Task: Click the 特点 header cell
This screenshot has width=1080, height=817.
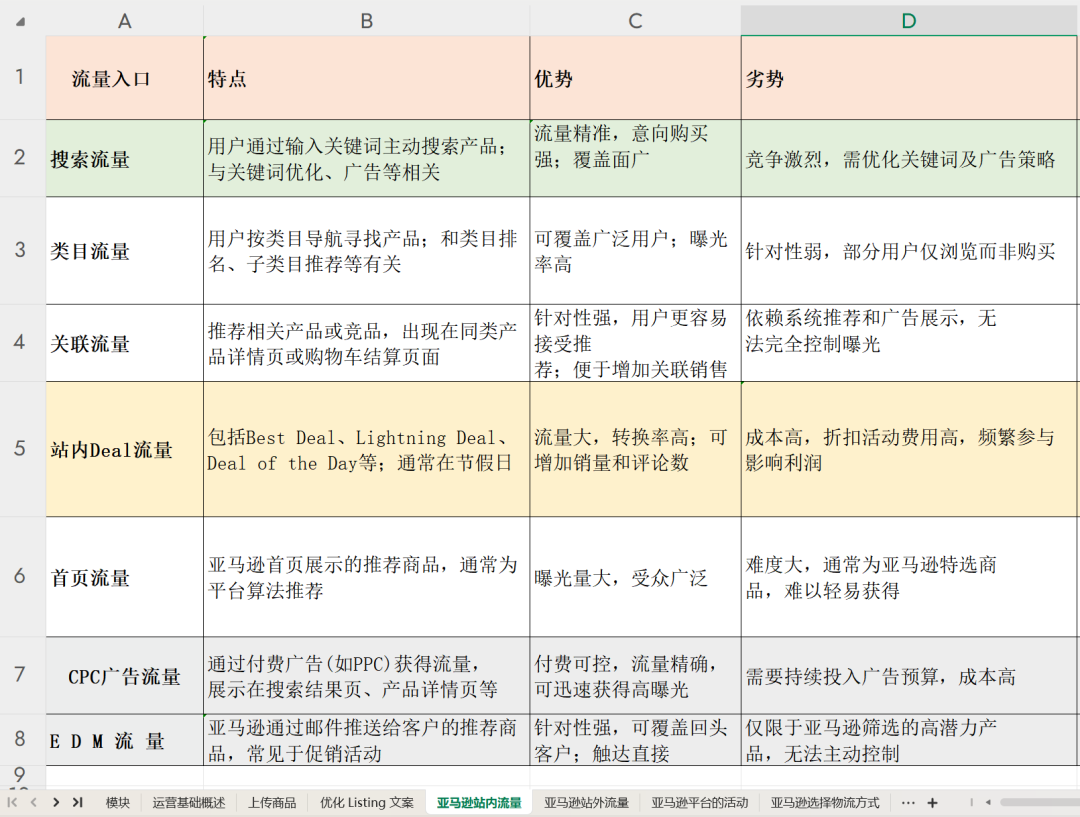Action: tap(366, 78)
